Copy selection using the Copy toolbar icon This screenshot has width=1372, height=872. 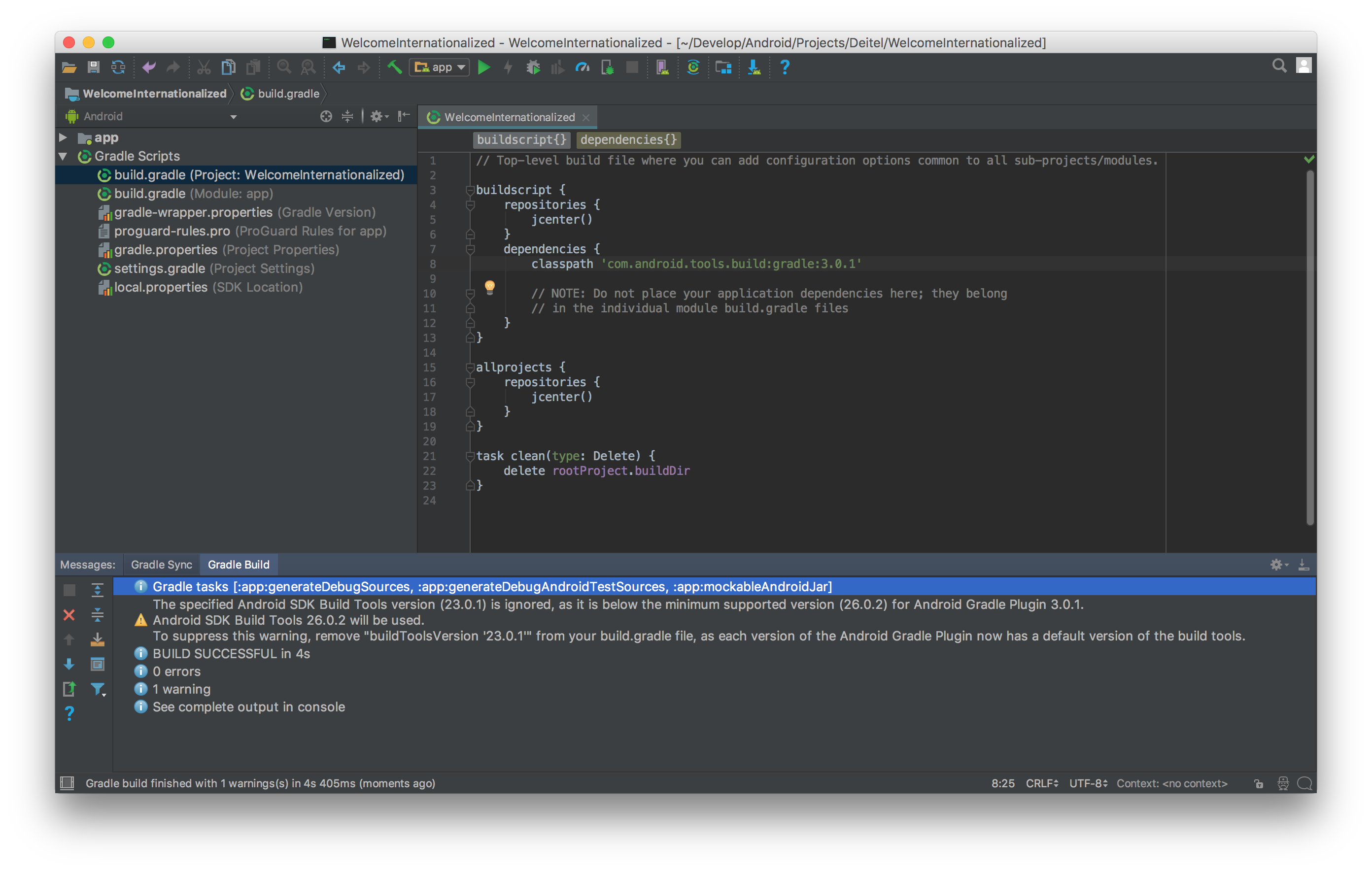[228, 68]
